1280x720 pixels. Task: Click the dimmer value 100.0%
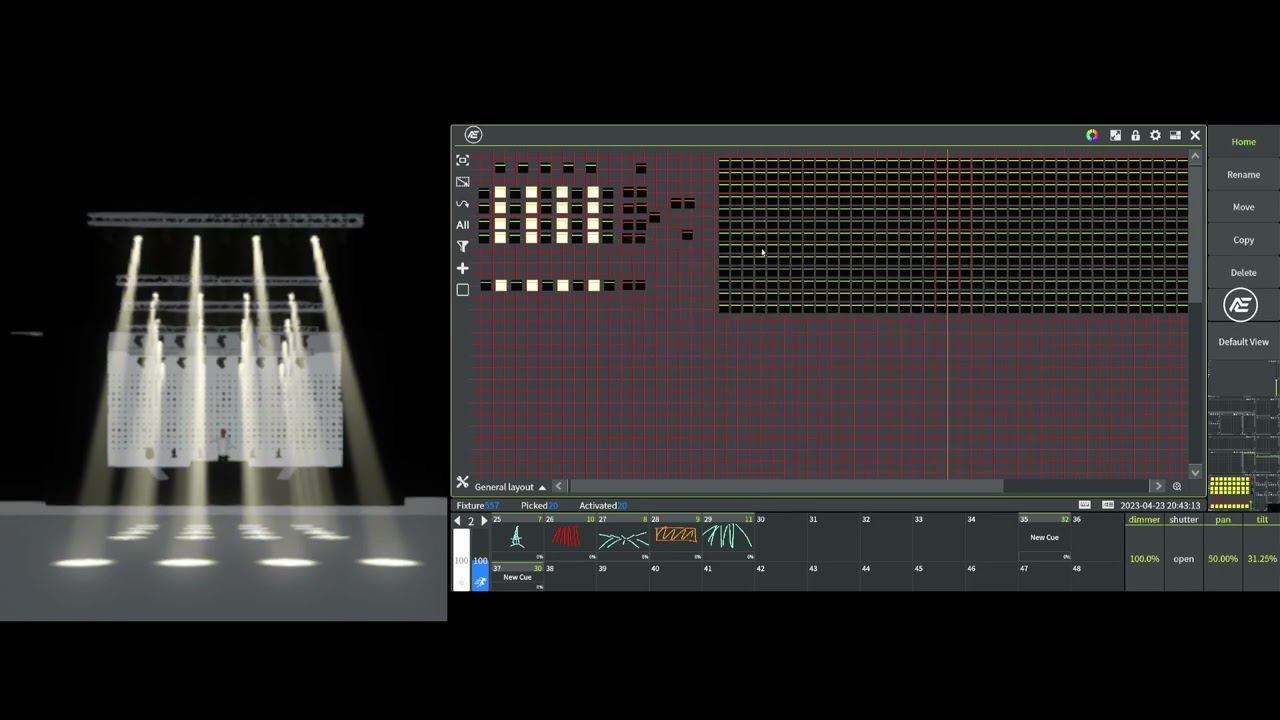[1144, 559]
